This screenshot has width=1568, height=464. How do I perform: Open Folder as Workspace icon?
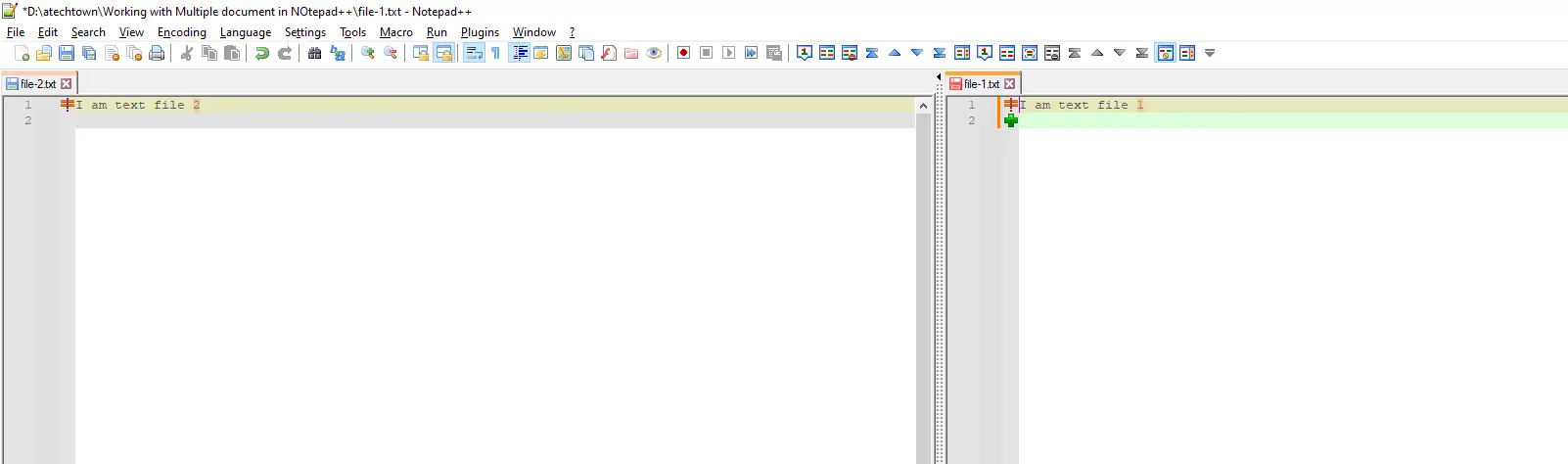[x=631, y=53]
